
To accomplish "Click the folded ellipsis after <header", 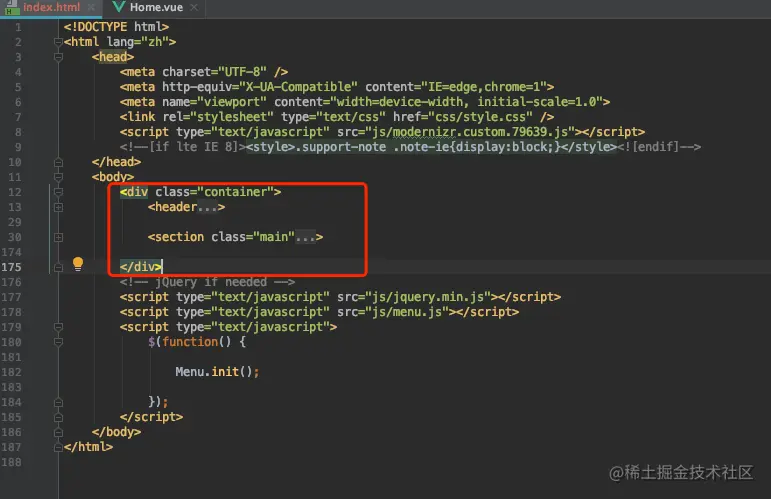I will pyautogui.click(x=207, y=207).
